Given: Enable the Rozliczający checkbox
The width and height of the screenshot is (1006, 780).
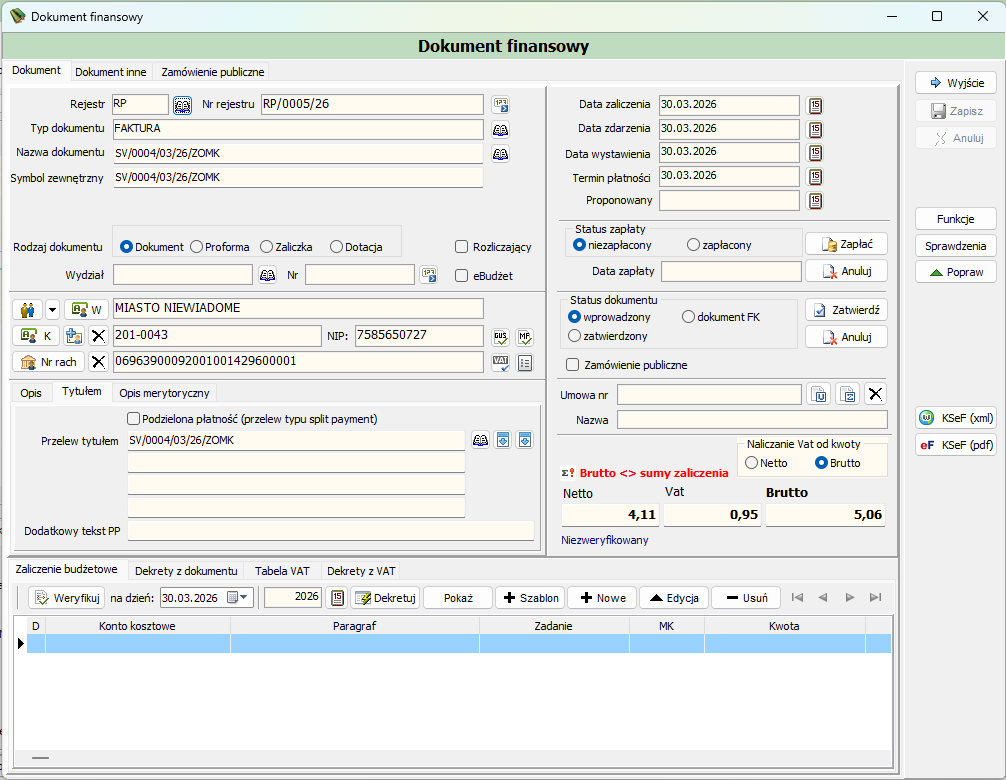Looking at the screenshot, I should click(x=461, y=247).
